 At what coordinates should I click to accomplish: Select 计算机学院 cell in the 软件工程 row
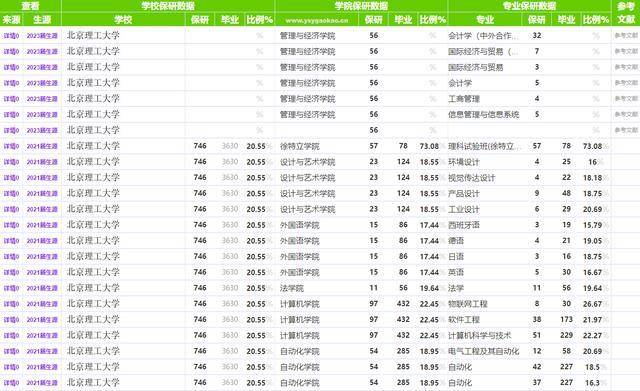click(x=300, y=320)
